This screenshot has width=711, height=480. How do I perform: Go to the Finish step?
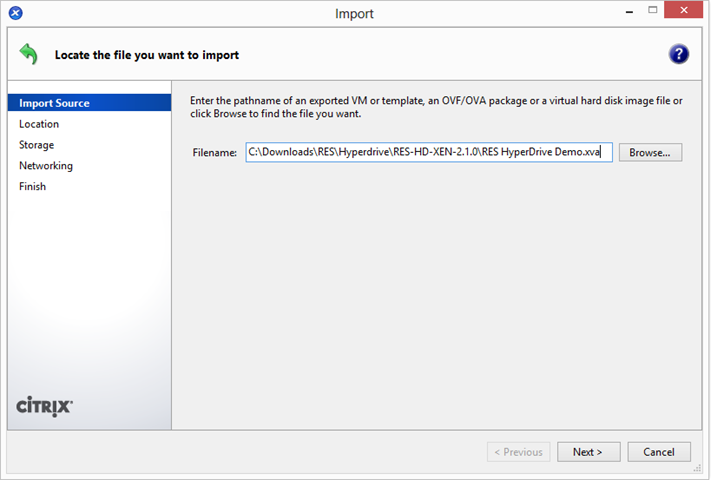32,186
